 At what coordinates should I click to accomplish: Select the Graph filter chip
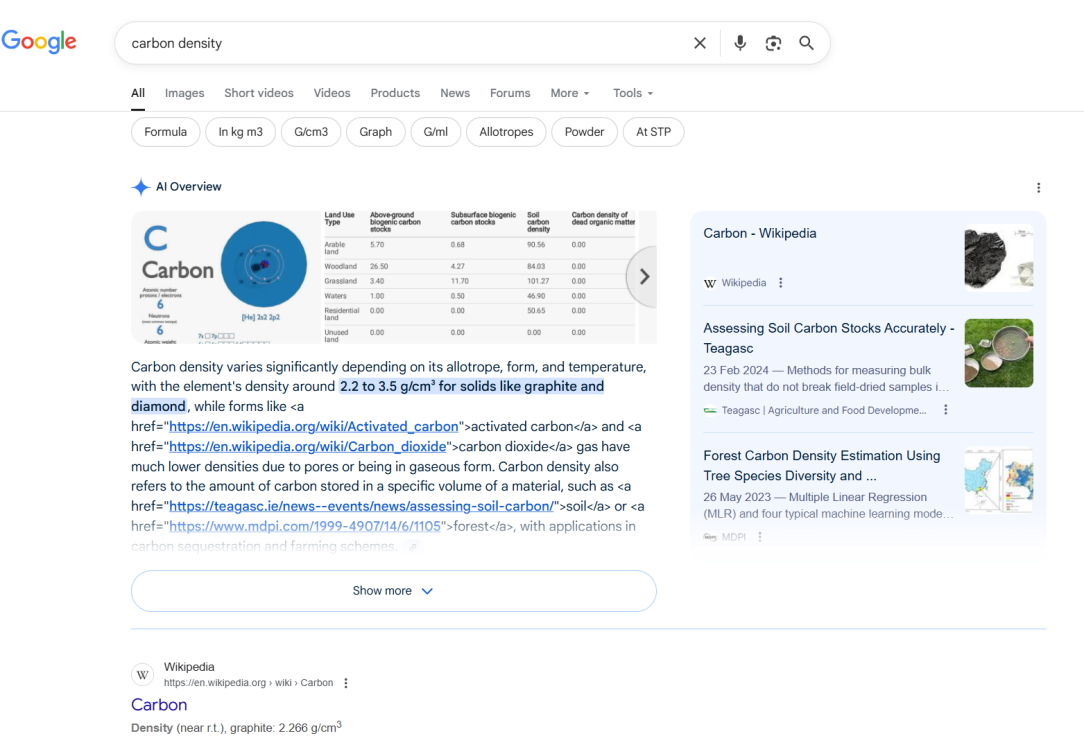click(x=375, y=132)
